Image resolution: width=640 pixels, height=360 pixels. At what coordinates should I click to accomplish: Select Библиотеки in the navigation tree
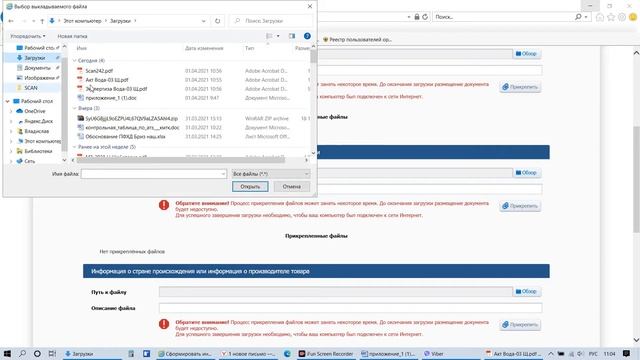click(38, 151)
